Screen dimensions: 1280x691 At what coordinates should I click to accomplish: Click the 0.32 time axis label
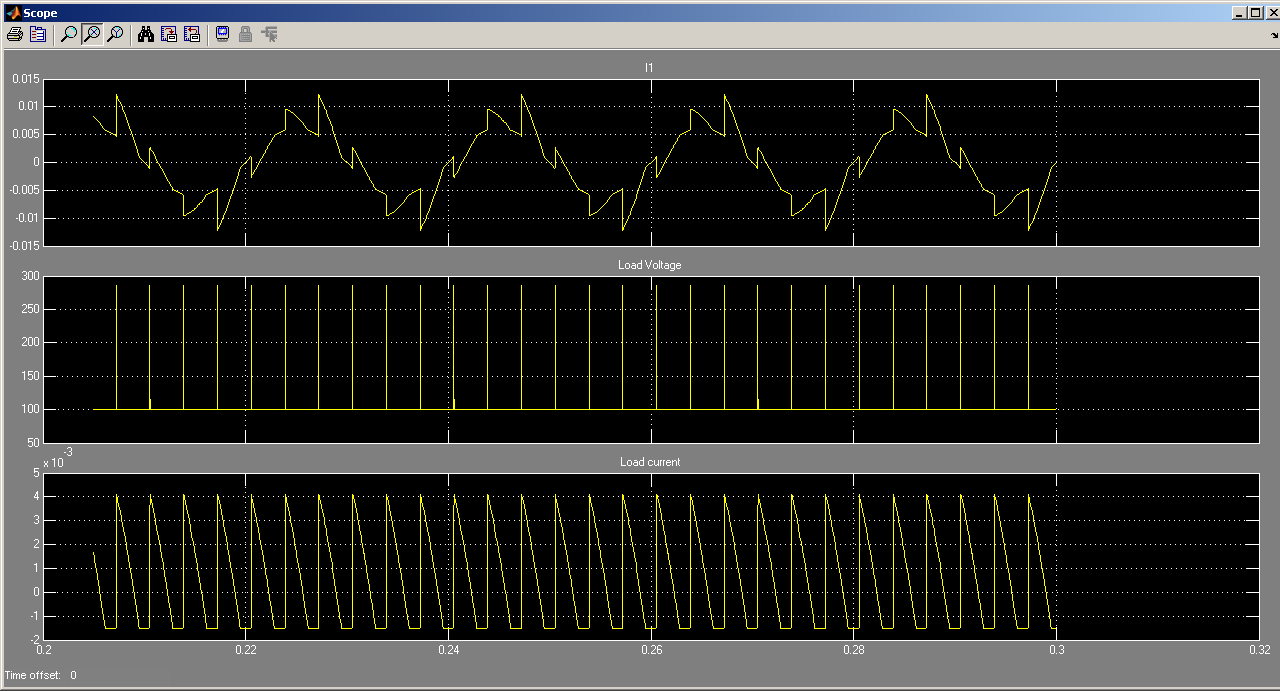[x=1260, y=650]
